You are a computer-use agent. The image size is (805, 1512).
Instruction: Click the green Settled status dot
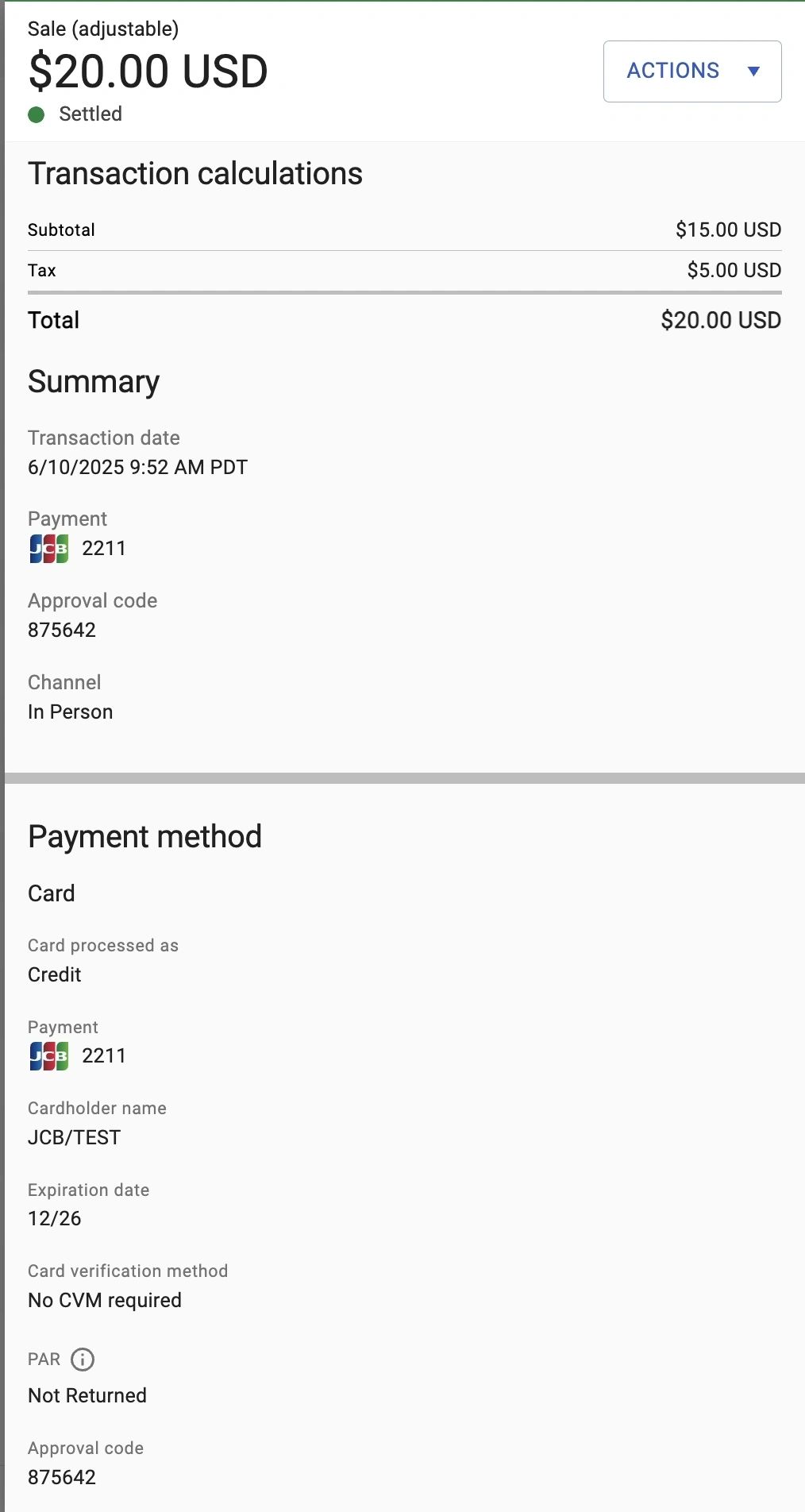(x=36, y=115)
